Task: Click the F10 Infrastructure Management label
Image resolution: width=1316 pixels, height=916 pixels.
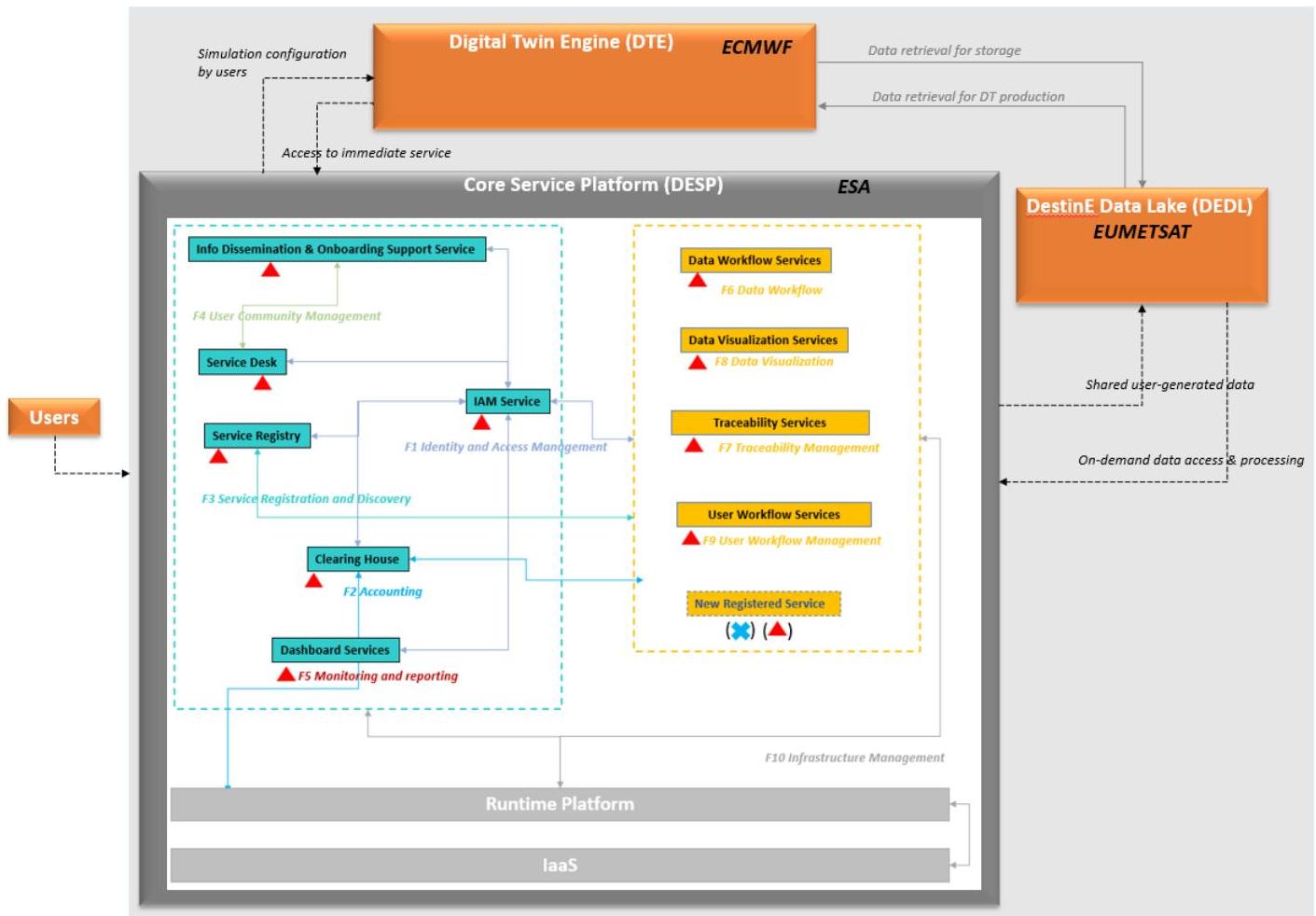Action: [x=854, y=757]
